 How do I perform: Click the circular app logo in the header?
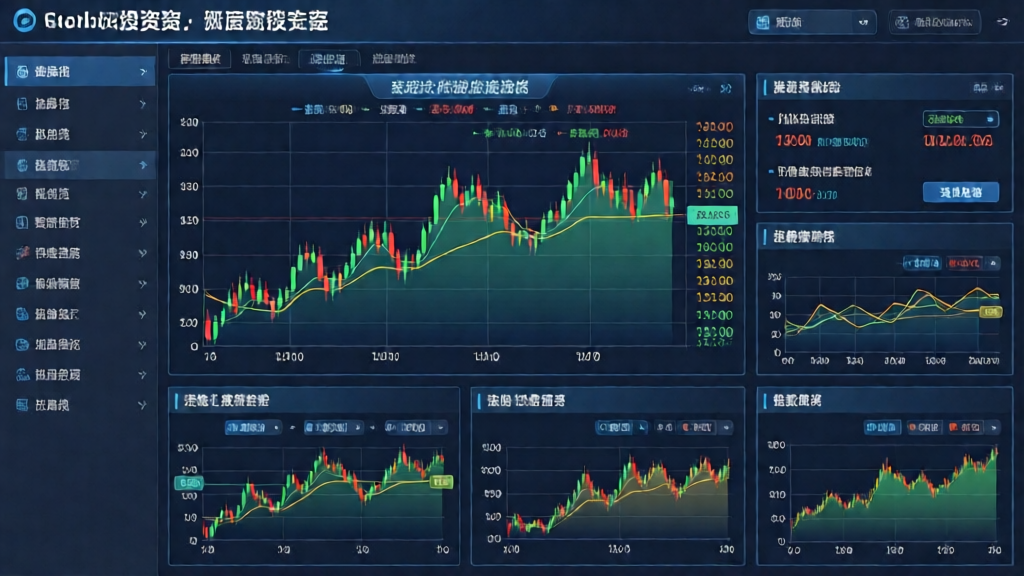[22, 21]
